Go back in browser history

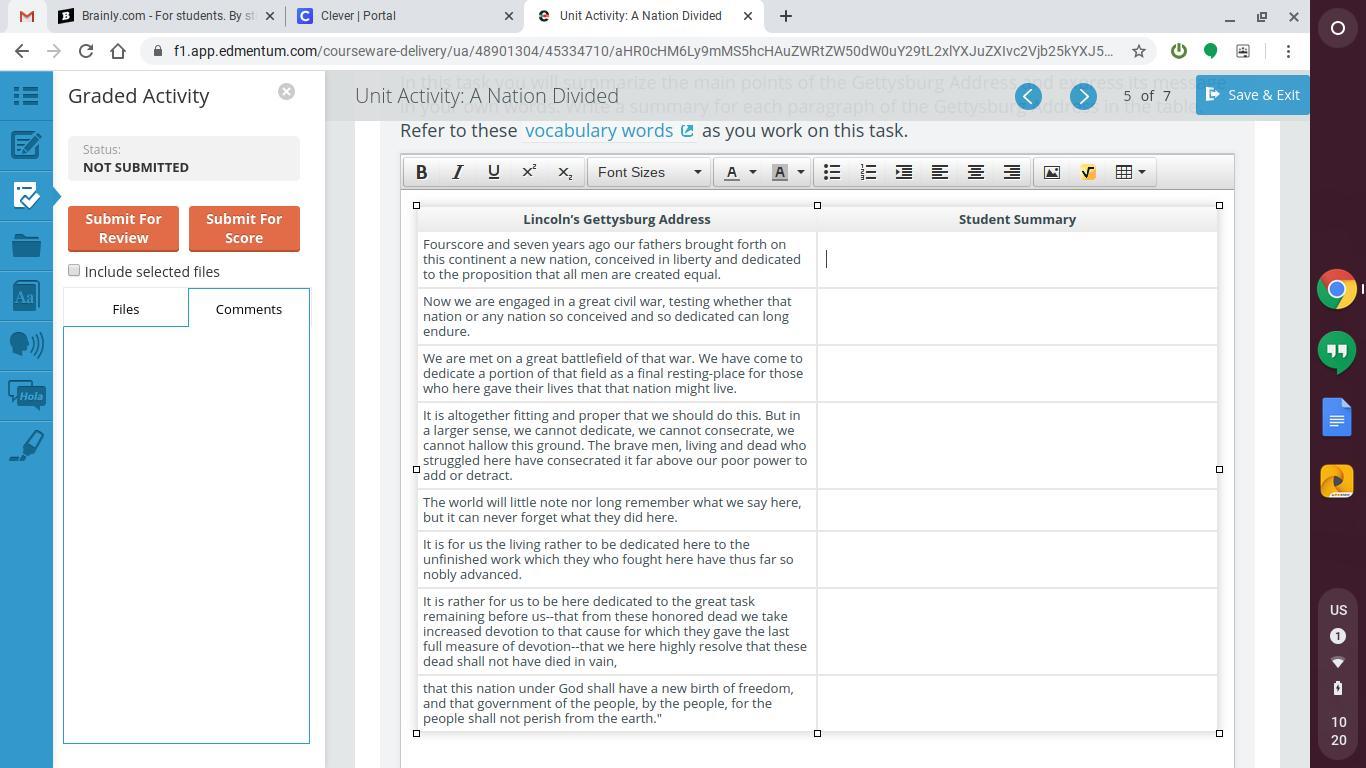[x=22, y=51]
